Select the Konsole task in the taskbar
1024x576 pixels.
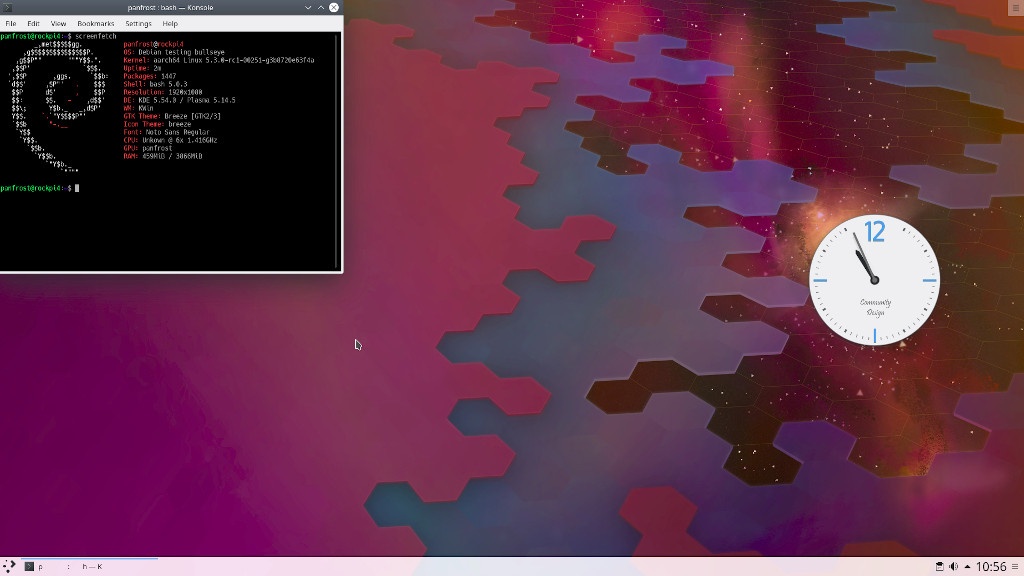(89, 566)
